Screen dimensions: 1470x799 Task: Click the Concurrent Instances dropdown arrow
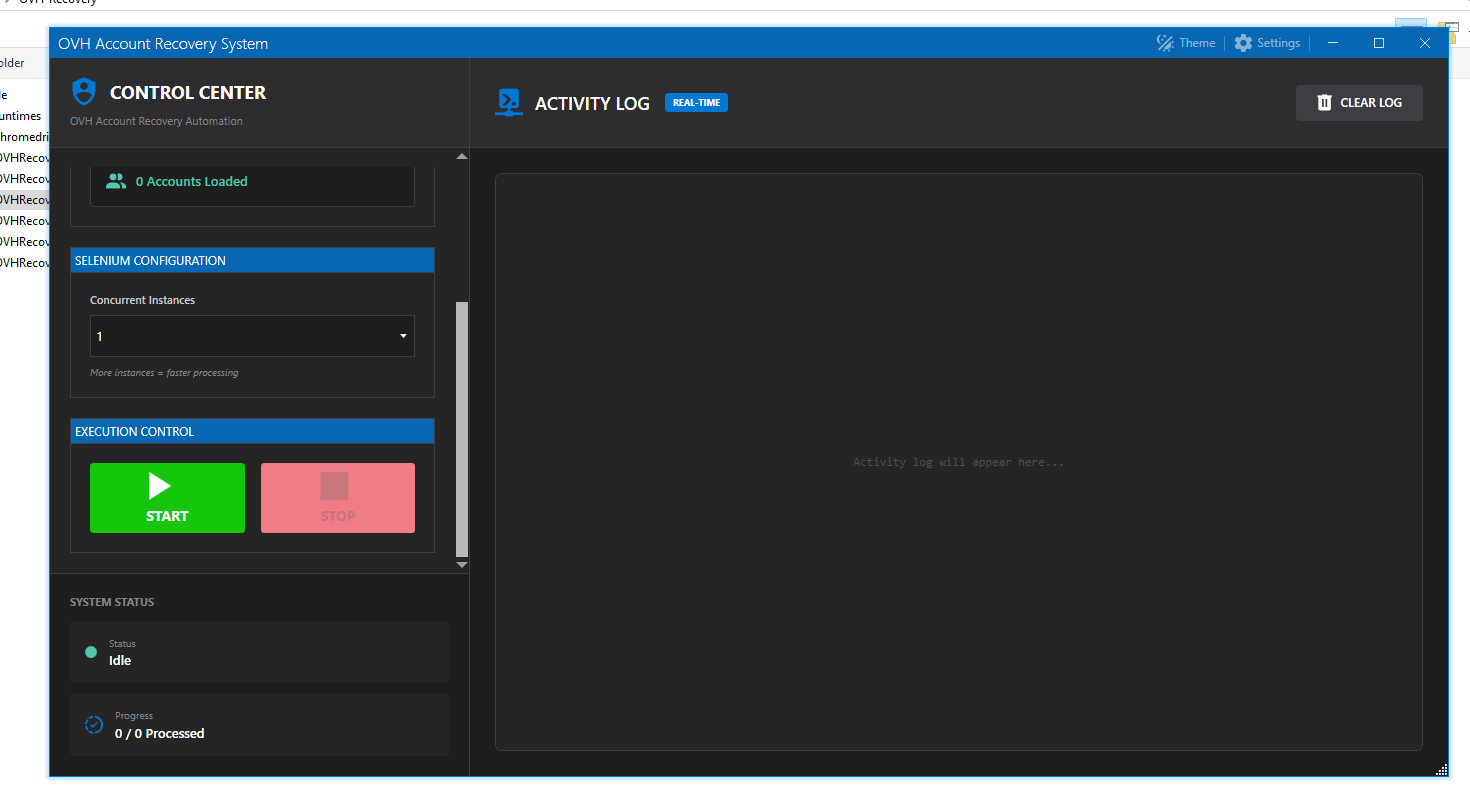point(404,337)
